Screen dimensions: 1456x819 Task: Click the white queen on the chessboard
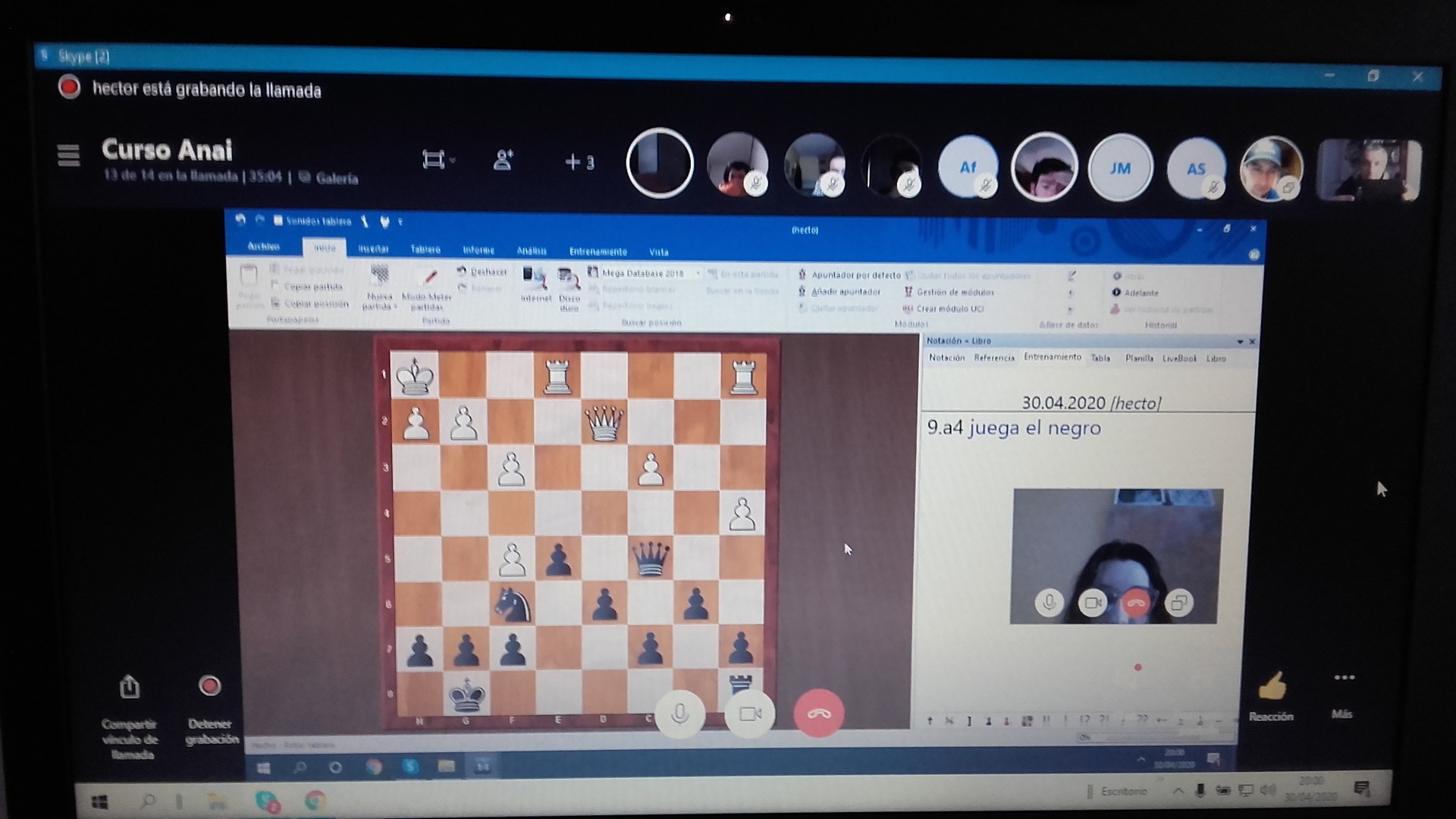[604, 422]
